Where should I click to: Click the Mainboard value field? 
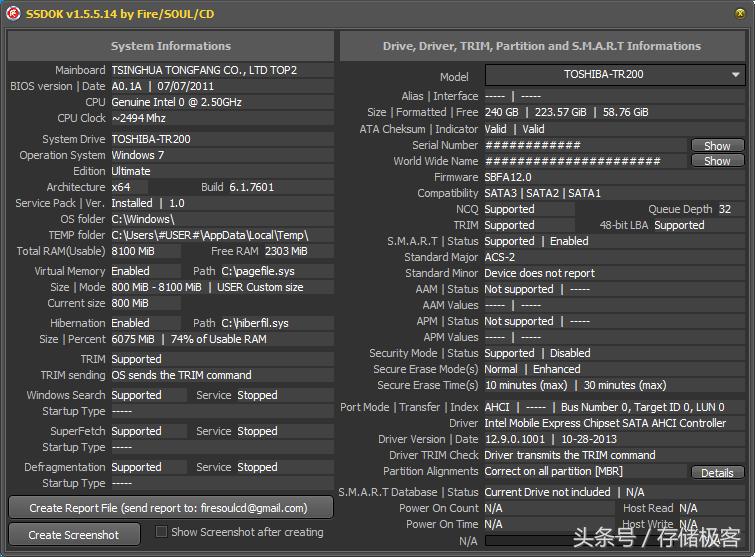point(220,71)
